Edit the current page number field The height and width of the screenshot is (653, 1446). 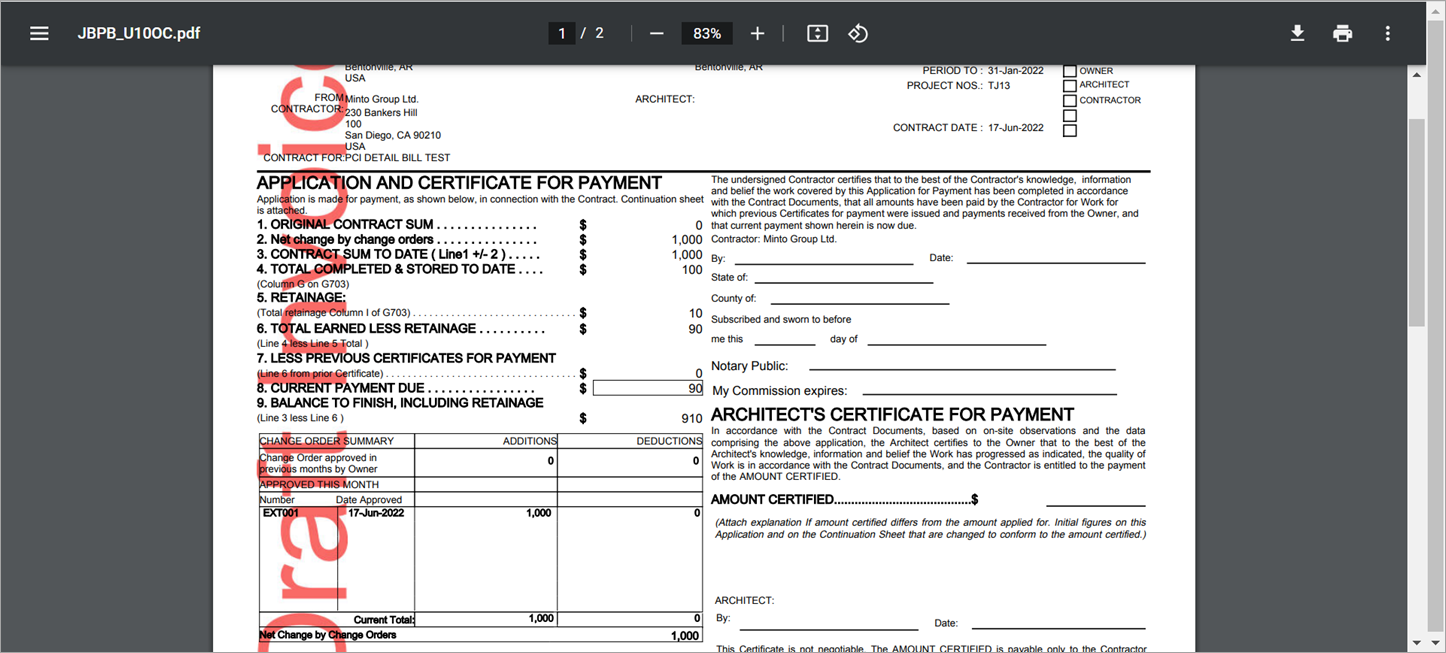click(561, 33)
